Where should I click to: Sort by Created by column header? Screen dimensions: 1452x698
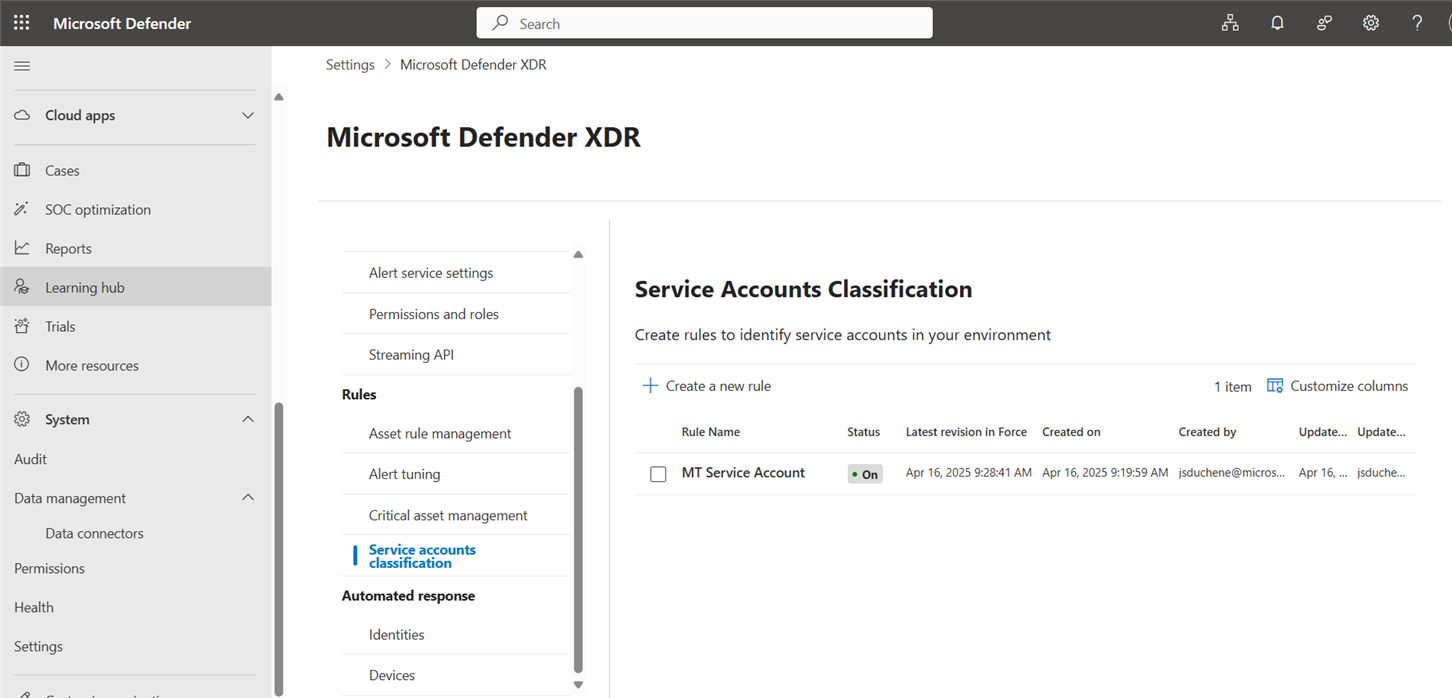click(1207, 432)
